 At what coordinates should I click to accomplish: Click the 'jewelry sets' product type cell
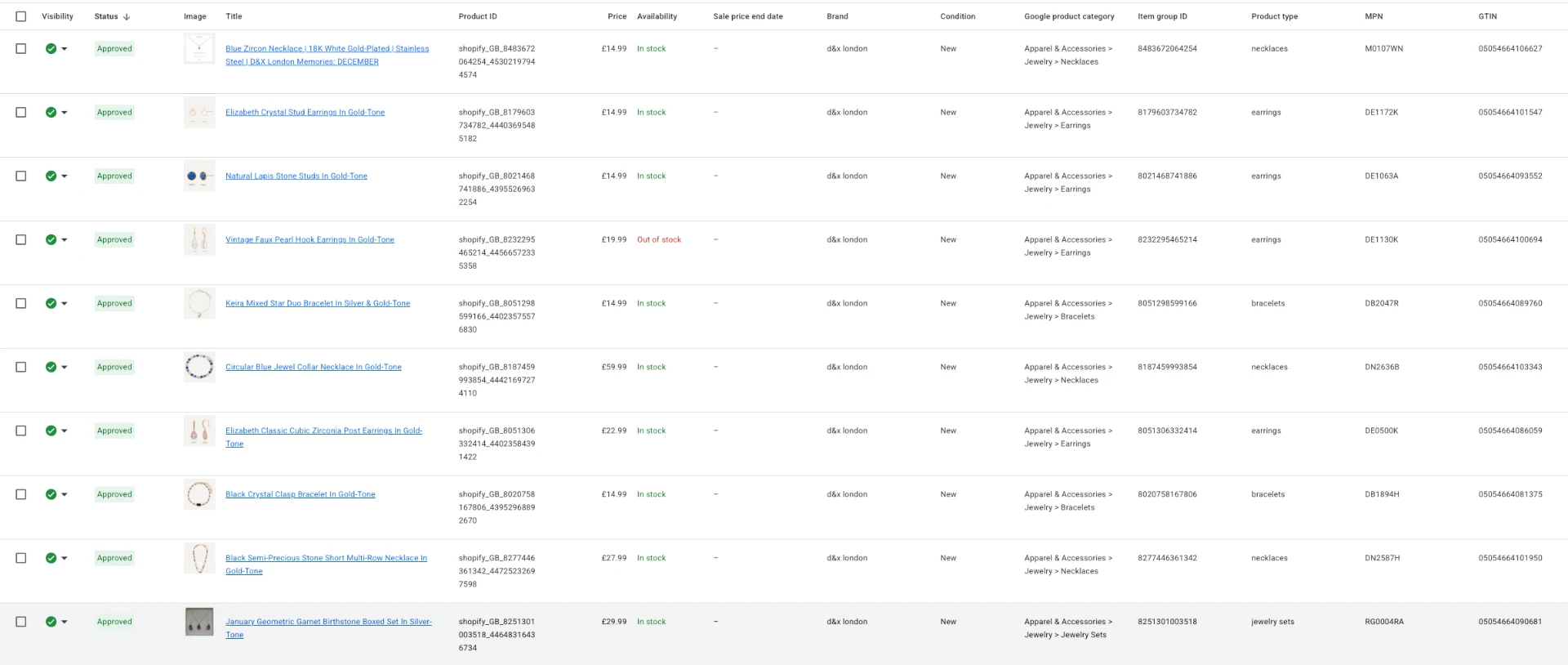[1272, 623]
